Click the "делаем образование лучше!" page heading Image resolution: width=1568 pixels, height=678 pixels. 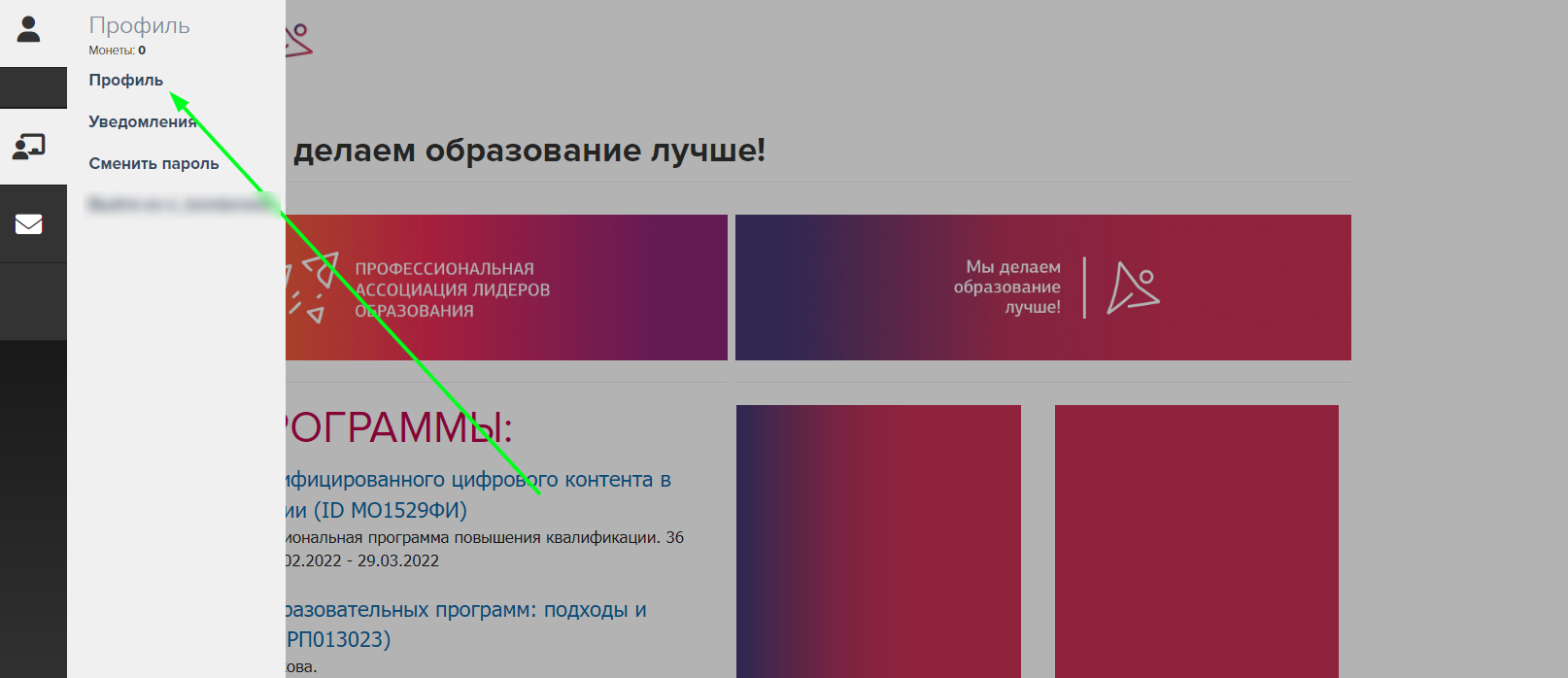pos(528,151)
